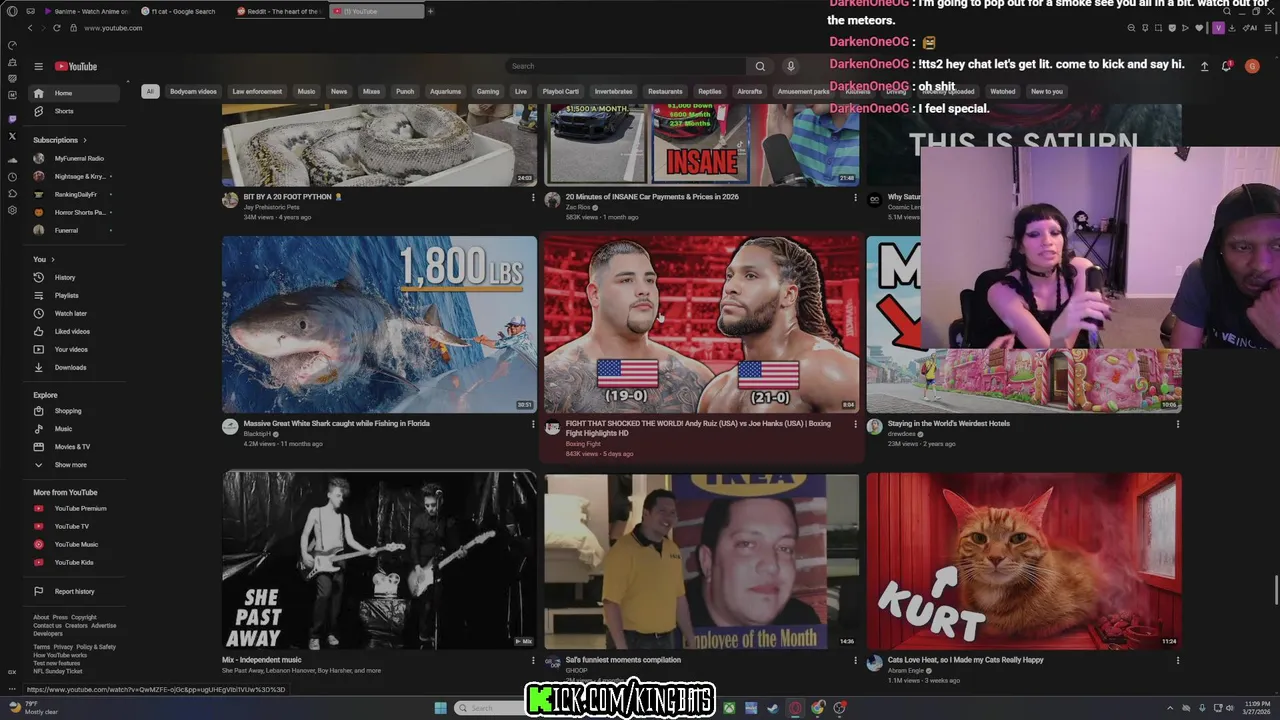
Task: Click the Windows Start button
Action: click(x=440, y=708)
